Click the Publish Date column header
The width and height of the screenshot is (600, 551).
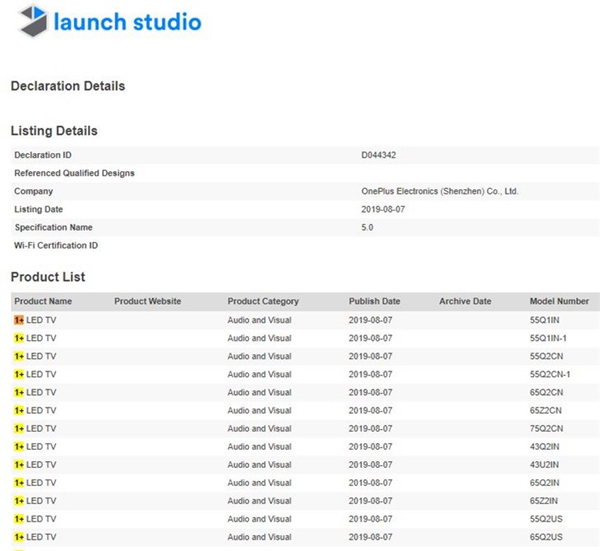point(374,301)
